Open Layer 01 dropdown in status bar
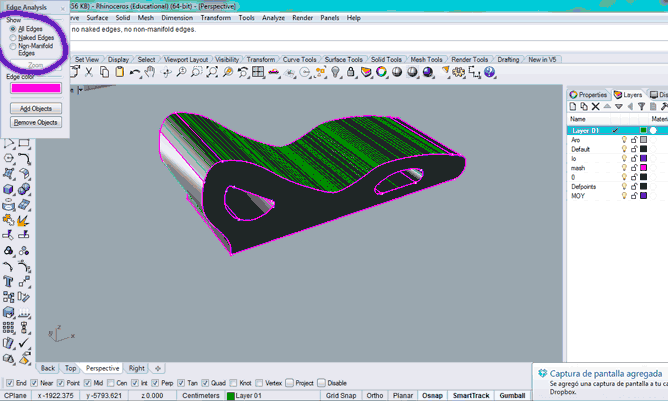 [249, 395]
